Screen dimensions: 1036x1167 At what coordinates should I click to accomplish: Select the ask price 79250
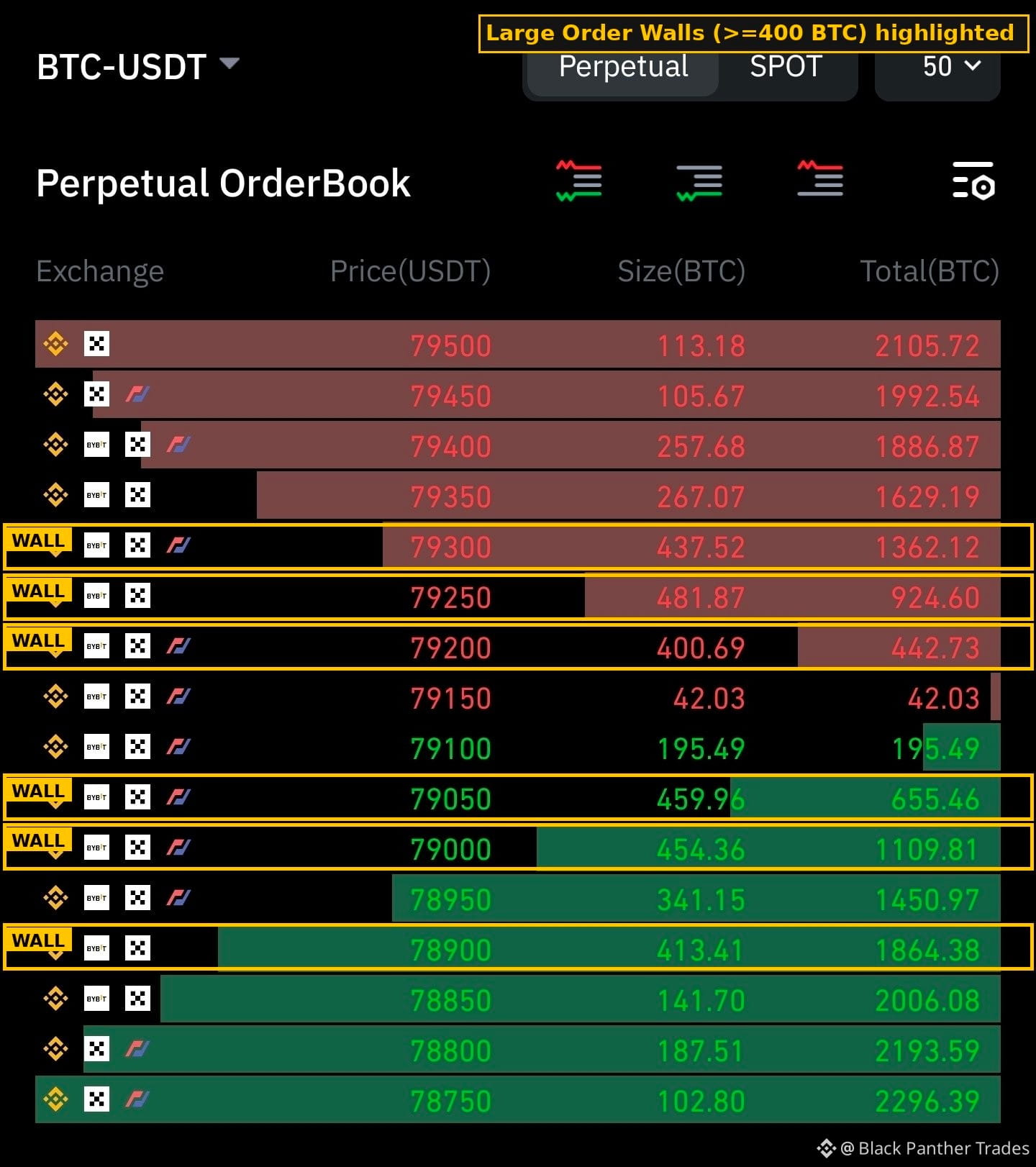[x=451, y=598]
